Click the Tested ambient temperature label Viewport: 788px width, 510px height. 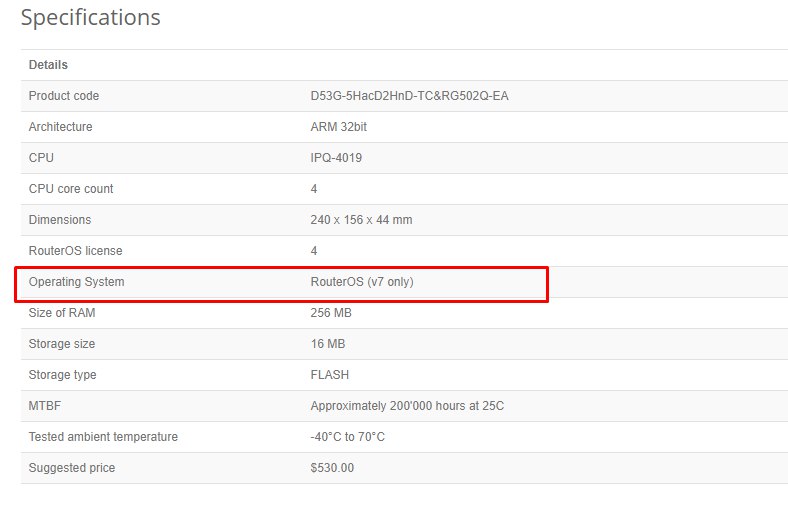(103, 437)
